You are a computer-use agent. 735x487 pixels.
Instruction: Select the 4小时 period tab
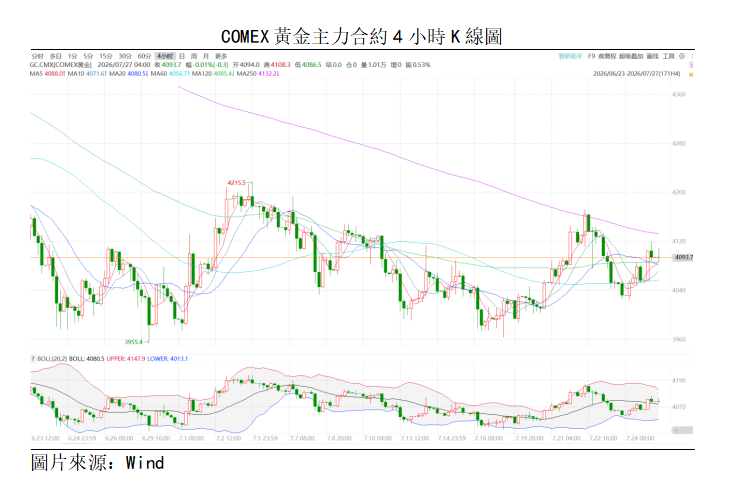[165, 56]
